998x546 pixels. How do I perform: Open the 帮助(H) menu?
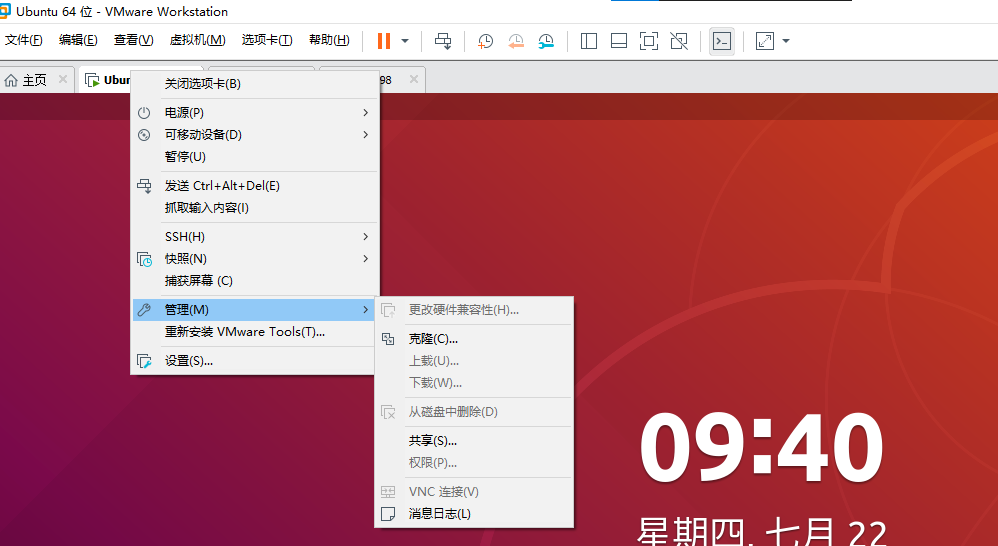[x=329, y=40]
